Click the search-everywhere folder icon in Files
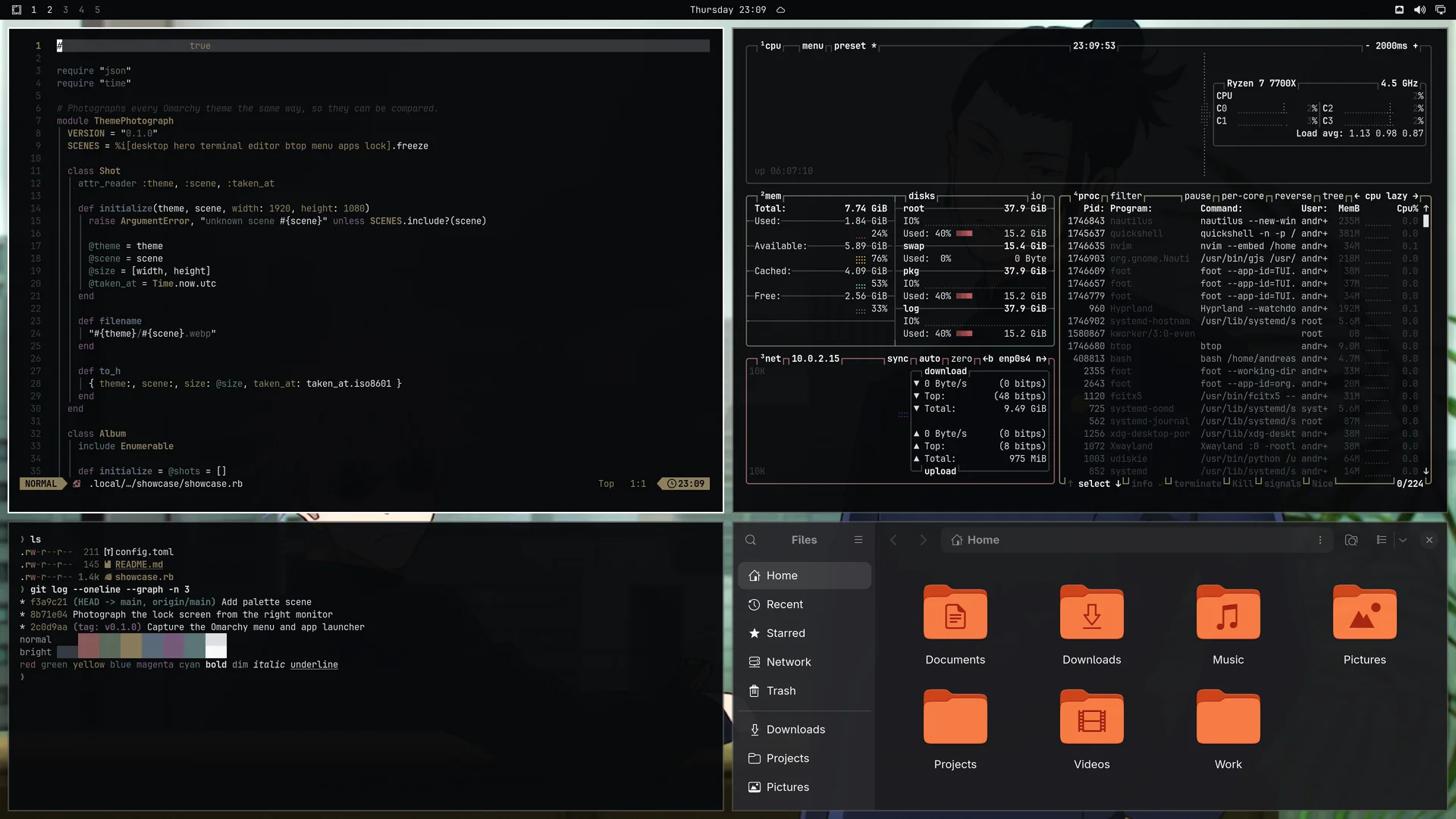Viewport: 1456px width, 819px height. 1351,540
